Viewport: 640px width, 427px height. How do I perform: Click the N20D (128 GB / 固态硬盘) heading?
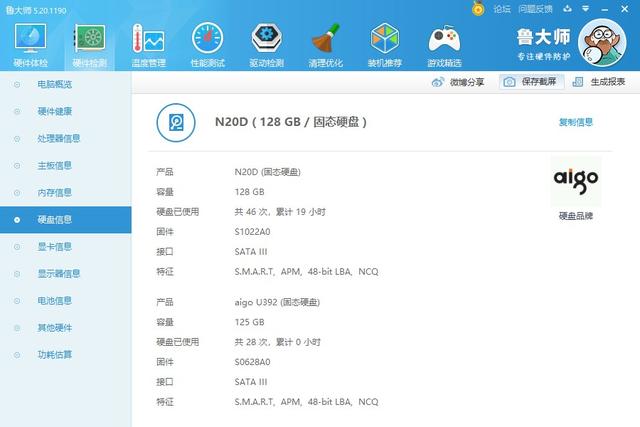point(291,122)
